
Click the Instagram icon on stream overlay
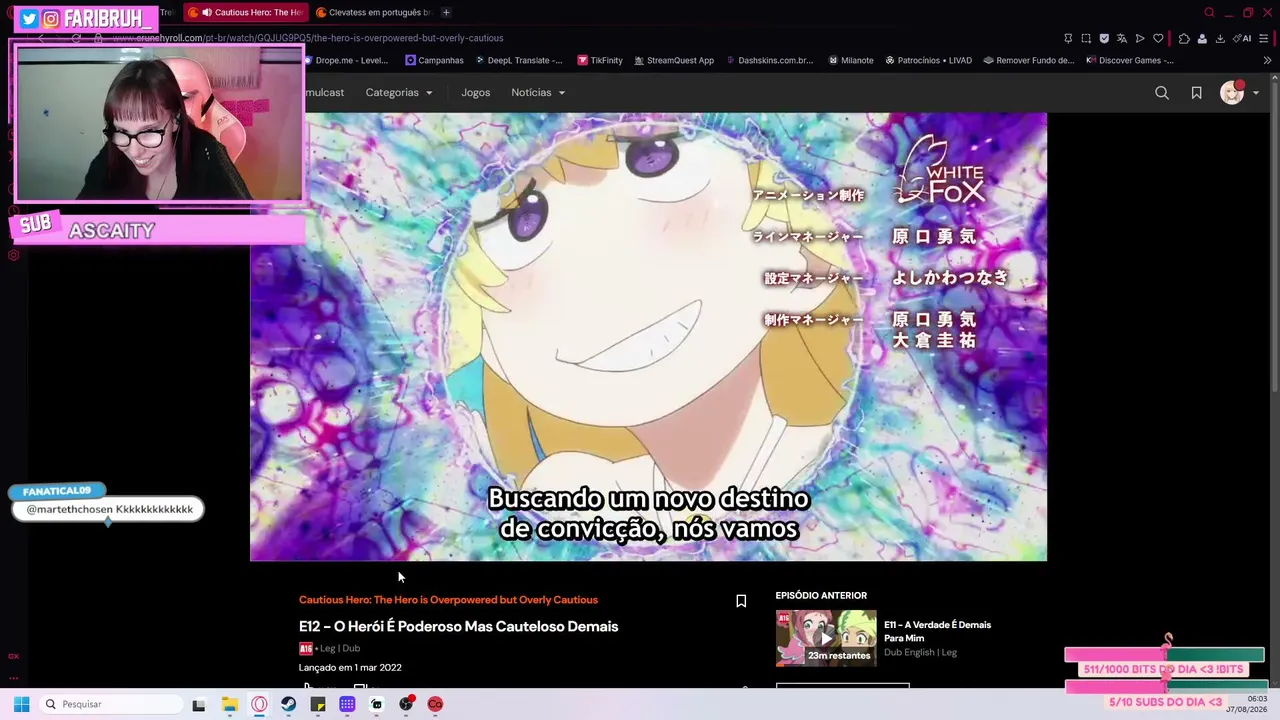point(50,19)
